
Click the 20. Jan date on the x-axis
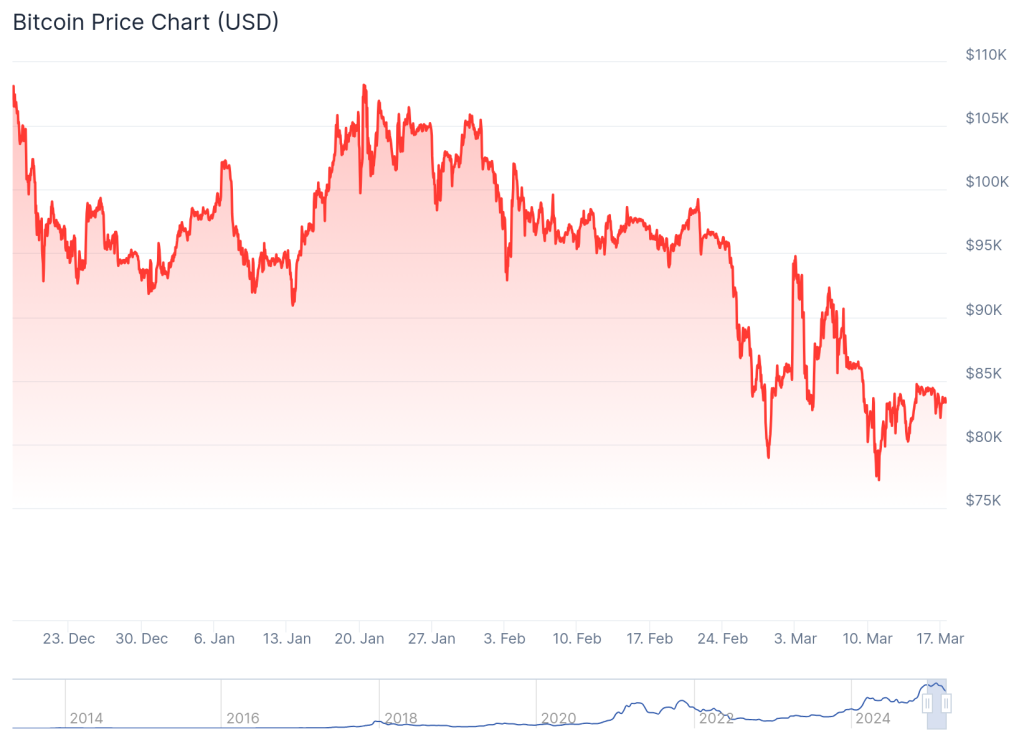(359, 639)
